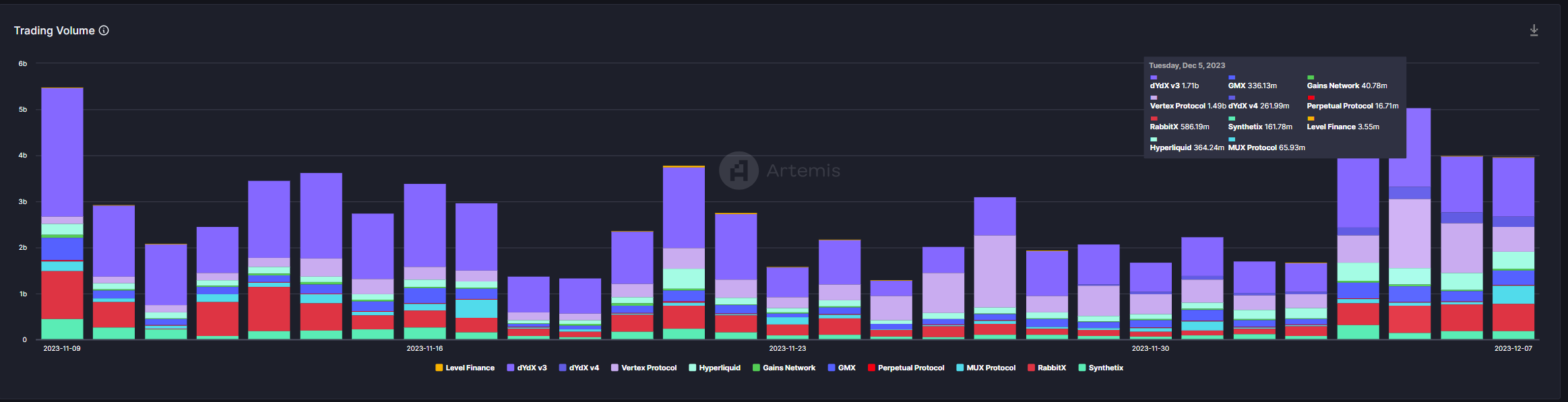Download the chart using the download icon
The height and width of the screenshot is (402, 1568).
pos(1534,30)
